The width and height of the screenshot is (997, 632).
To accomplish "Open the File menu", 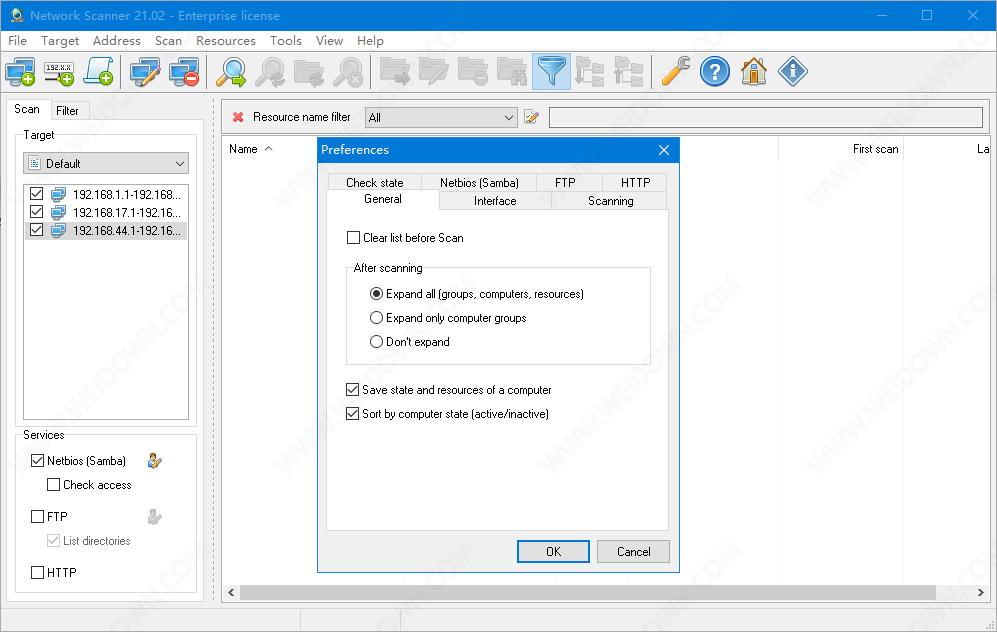I will [17, 41].
